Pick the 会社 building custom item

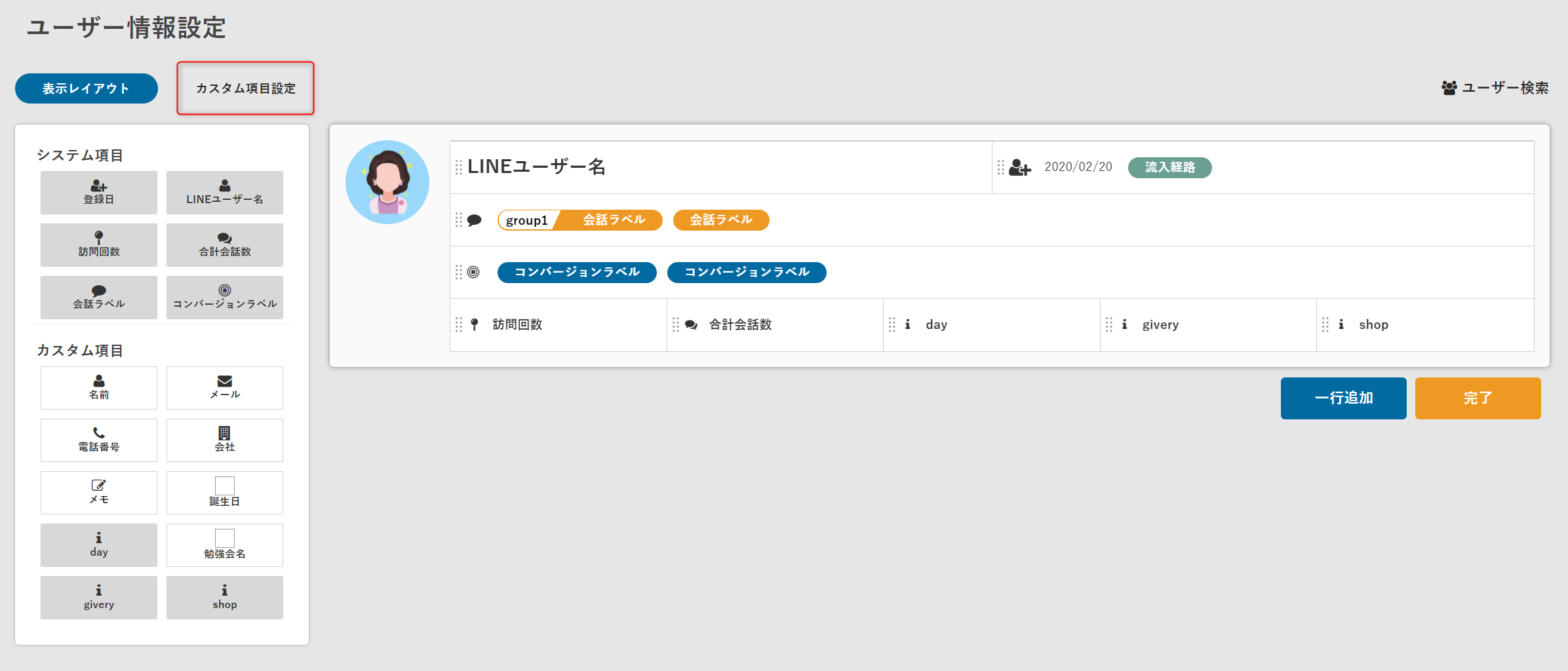[x=224, y=440]
